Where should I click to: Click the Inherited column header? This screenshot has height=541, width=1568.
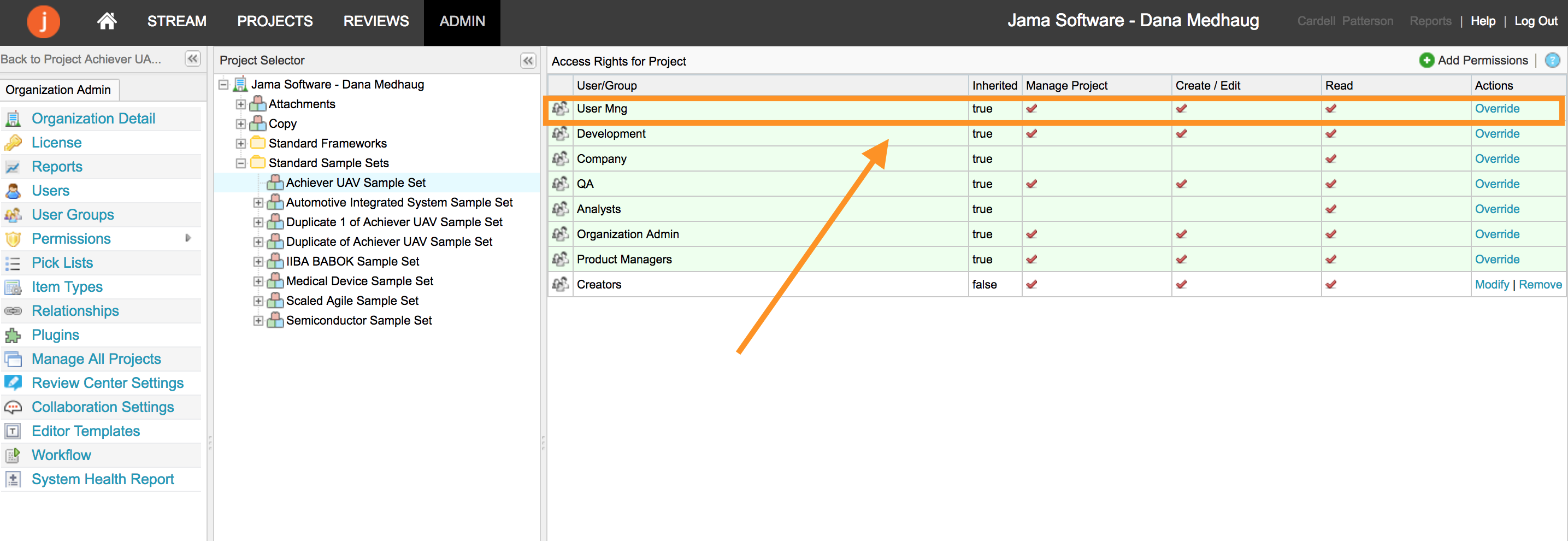tap(994, 86)
